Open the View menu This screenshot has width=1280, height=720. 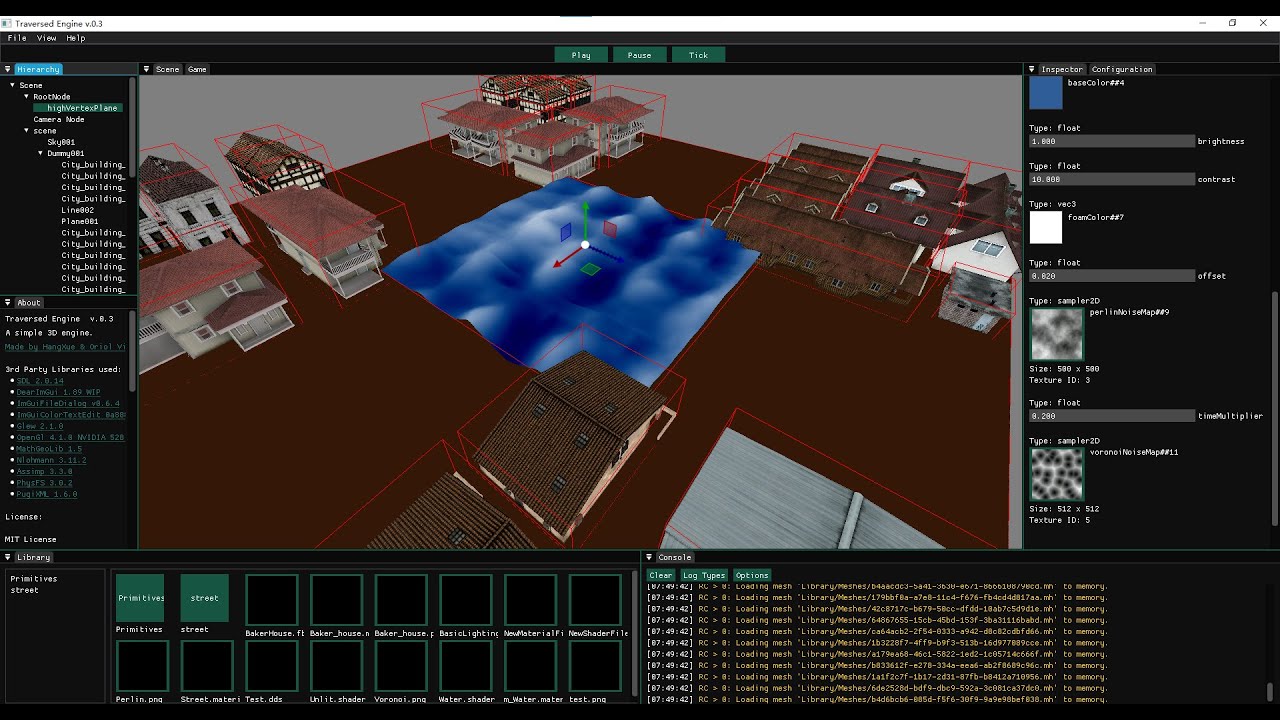46,38
